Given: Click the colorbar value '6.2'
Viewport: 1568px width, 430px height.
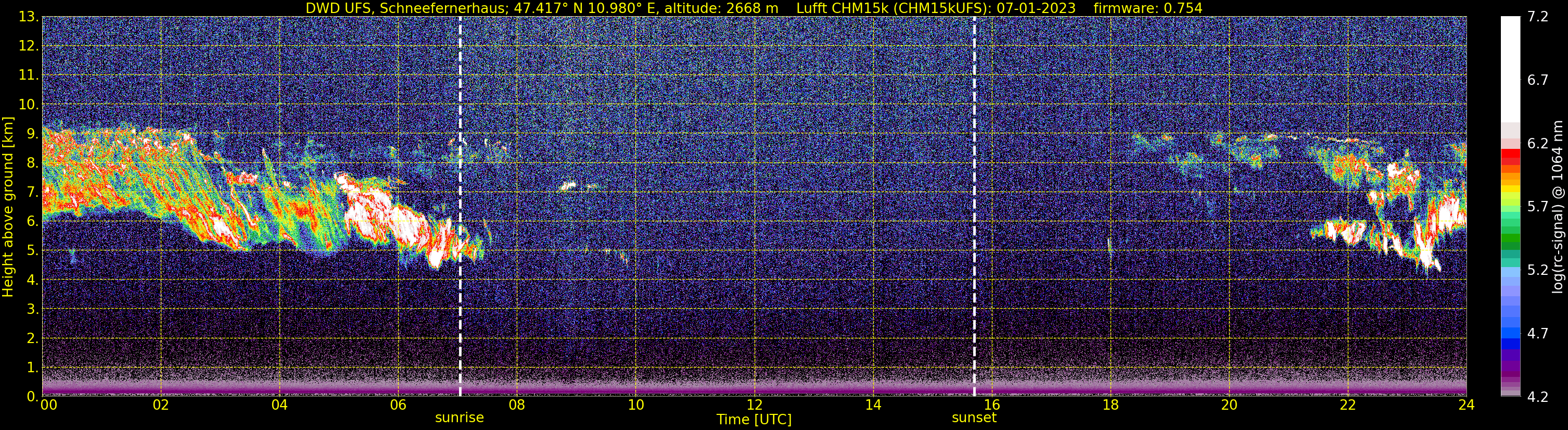Looking at the screenshot, I should click(1538, 144).
